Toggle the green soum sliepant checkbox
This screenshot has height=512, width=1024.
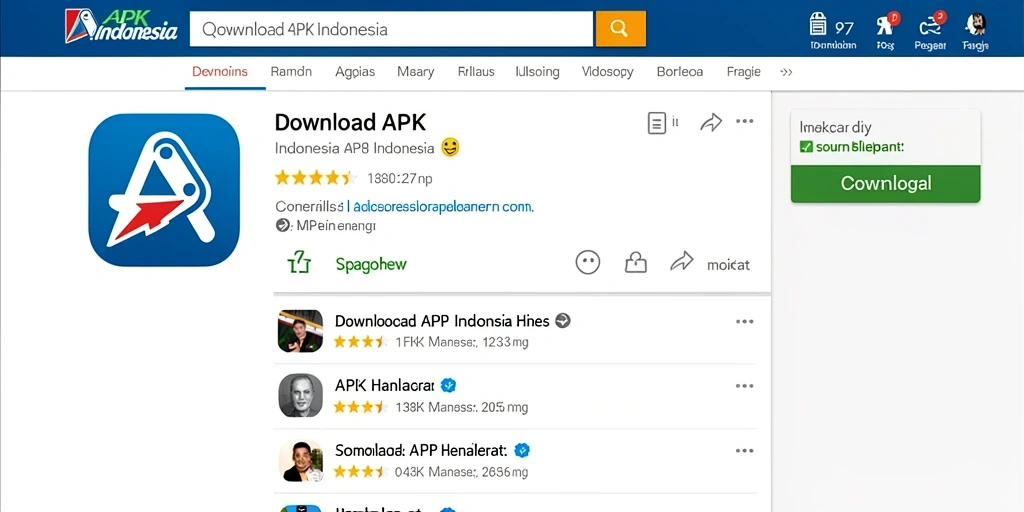[806, 147]
